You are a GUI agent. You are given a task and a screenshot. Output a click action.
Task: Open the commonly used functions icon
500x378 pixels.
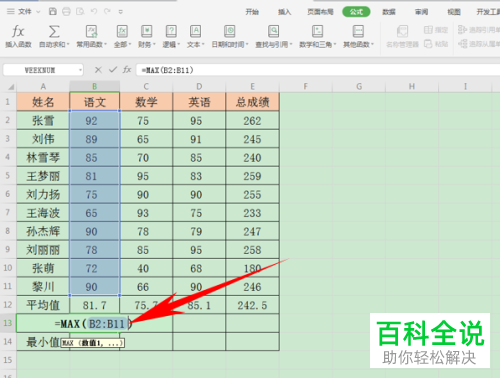pos(91,32)
